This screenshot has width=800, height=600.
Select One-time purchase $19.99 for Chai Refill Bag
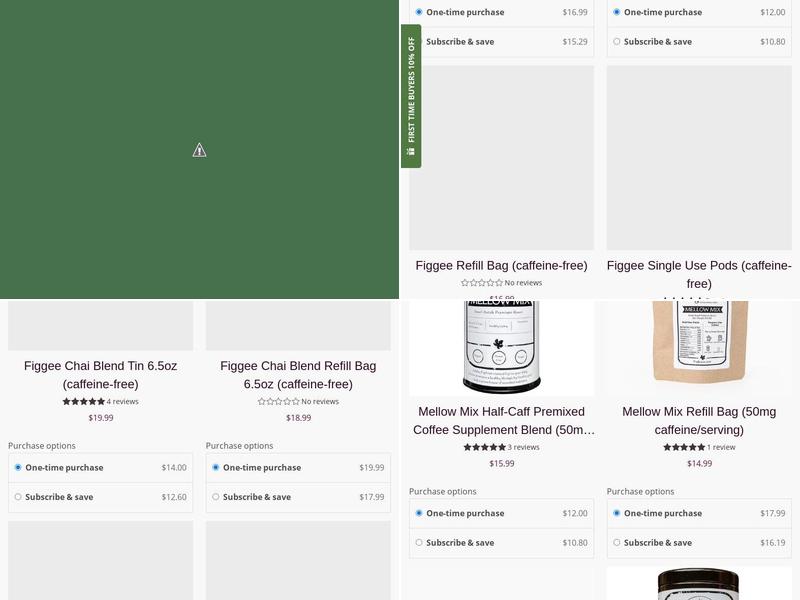[x=298, y=467]
